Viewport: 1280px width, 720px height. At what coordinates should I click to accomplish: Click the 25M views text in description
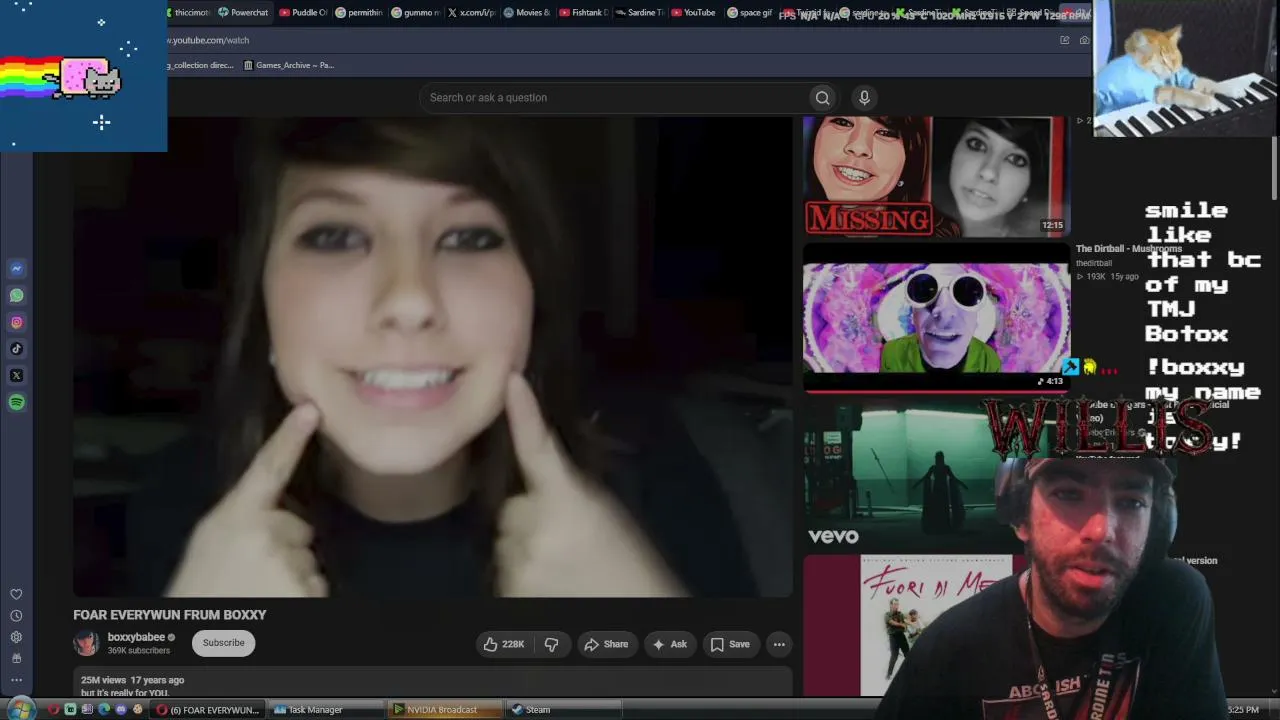pos(104,680)
